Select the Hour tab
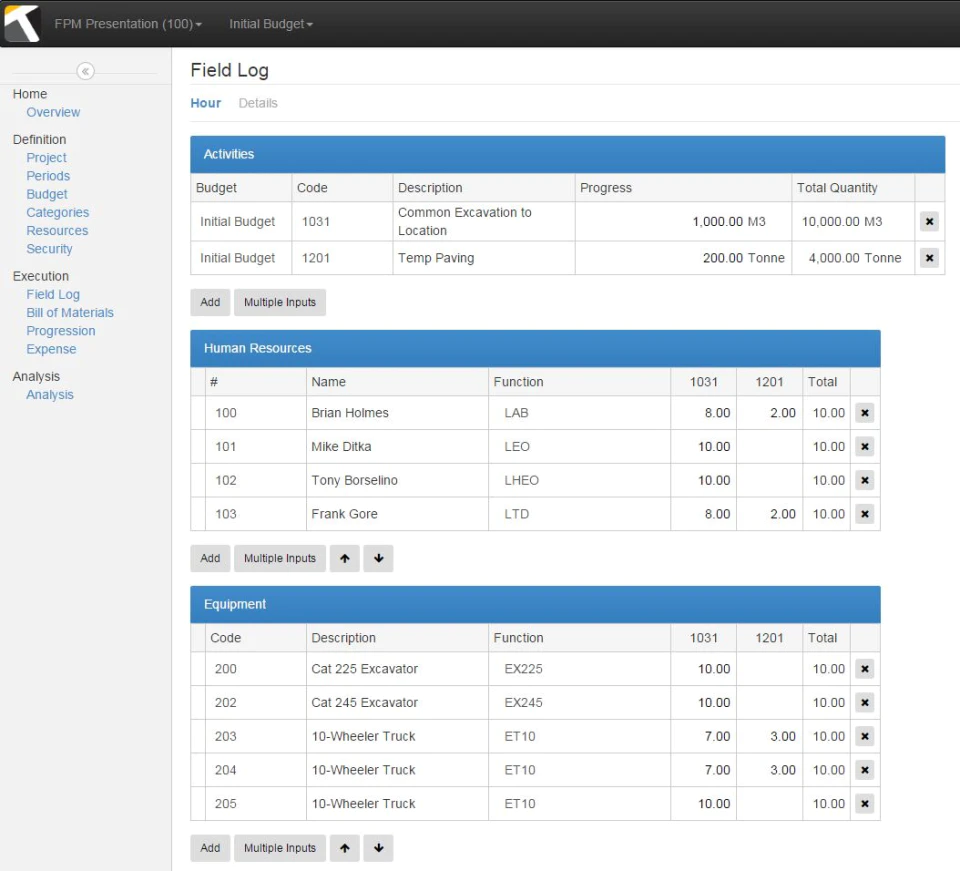 point(206,103)
